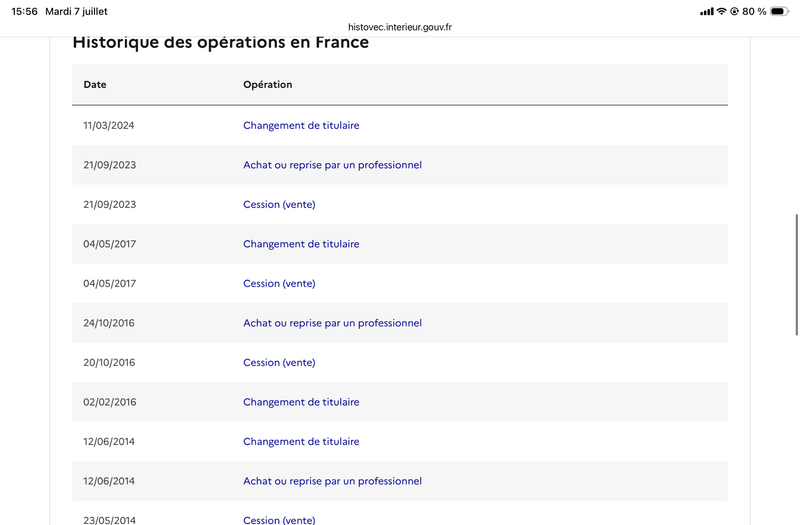Tap the battery icon in status bar

tap(780, 11)
